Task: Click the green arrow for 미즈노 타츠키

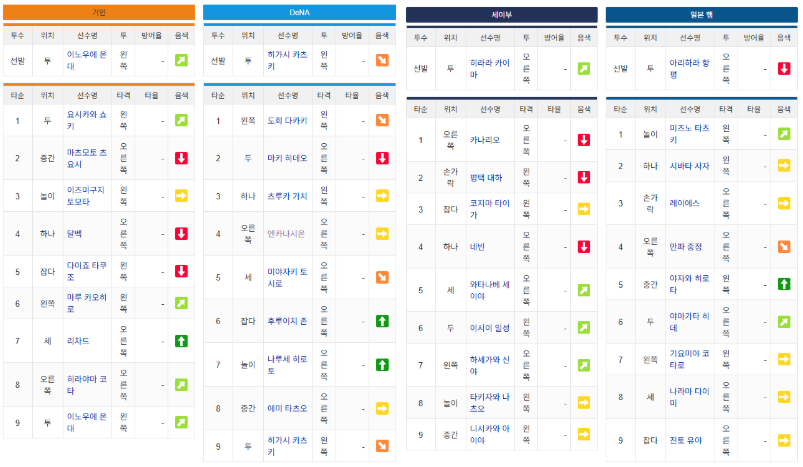Action: 784,134
